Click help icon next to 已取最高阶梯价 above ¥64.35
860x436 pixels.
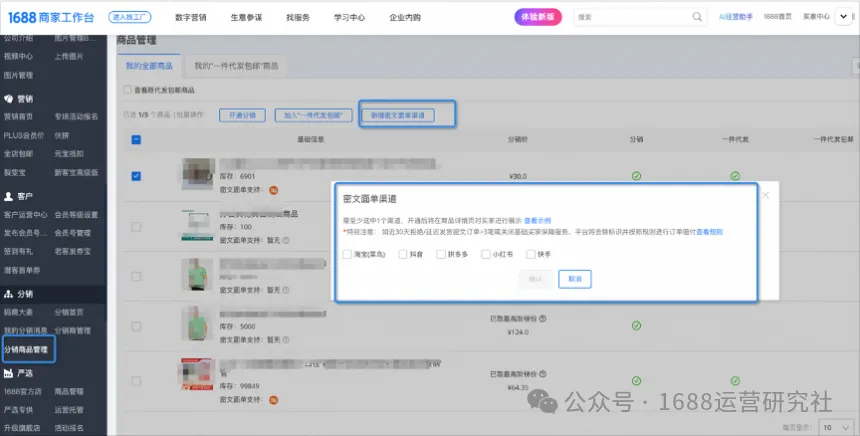tap(542, 374)
